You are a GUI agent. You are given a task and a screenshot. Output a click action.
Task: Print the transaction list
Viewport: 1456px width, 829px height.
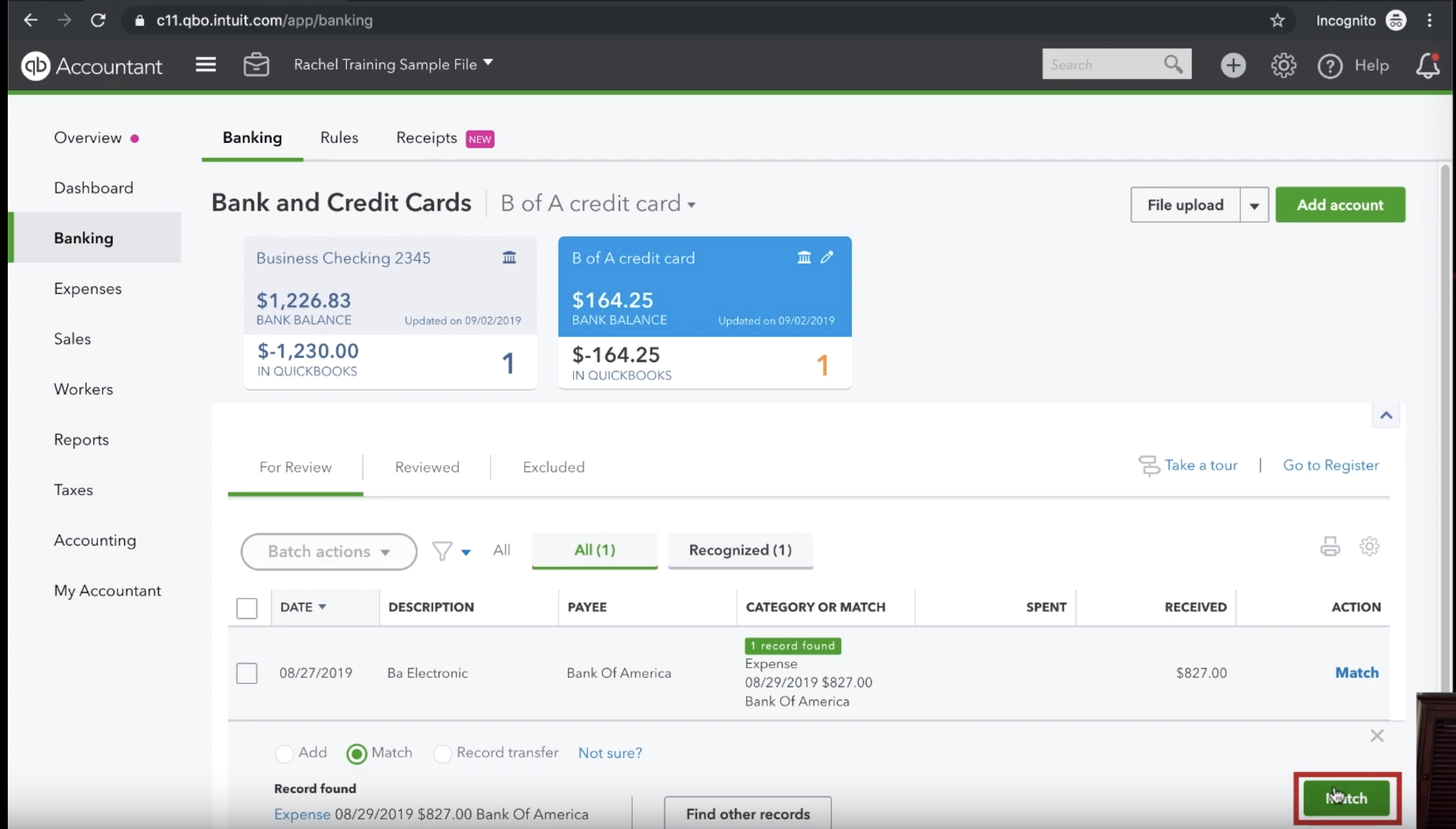1330,546
